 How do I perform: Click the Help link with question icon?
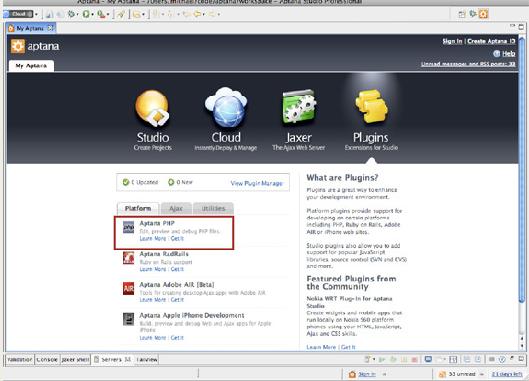coord(504,54)
